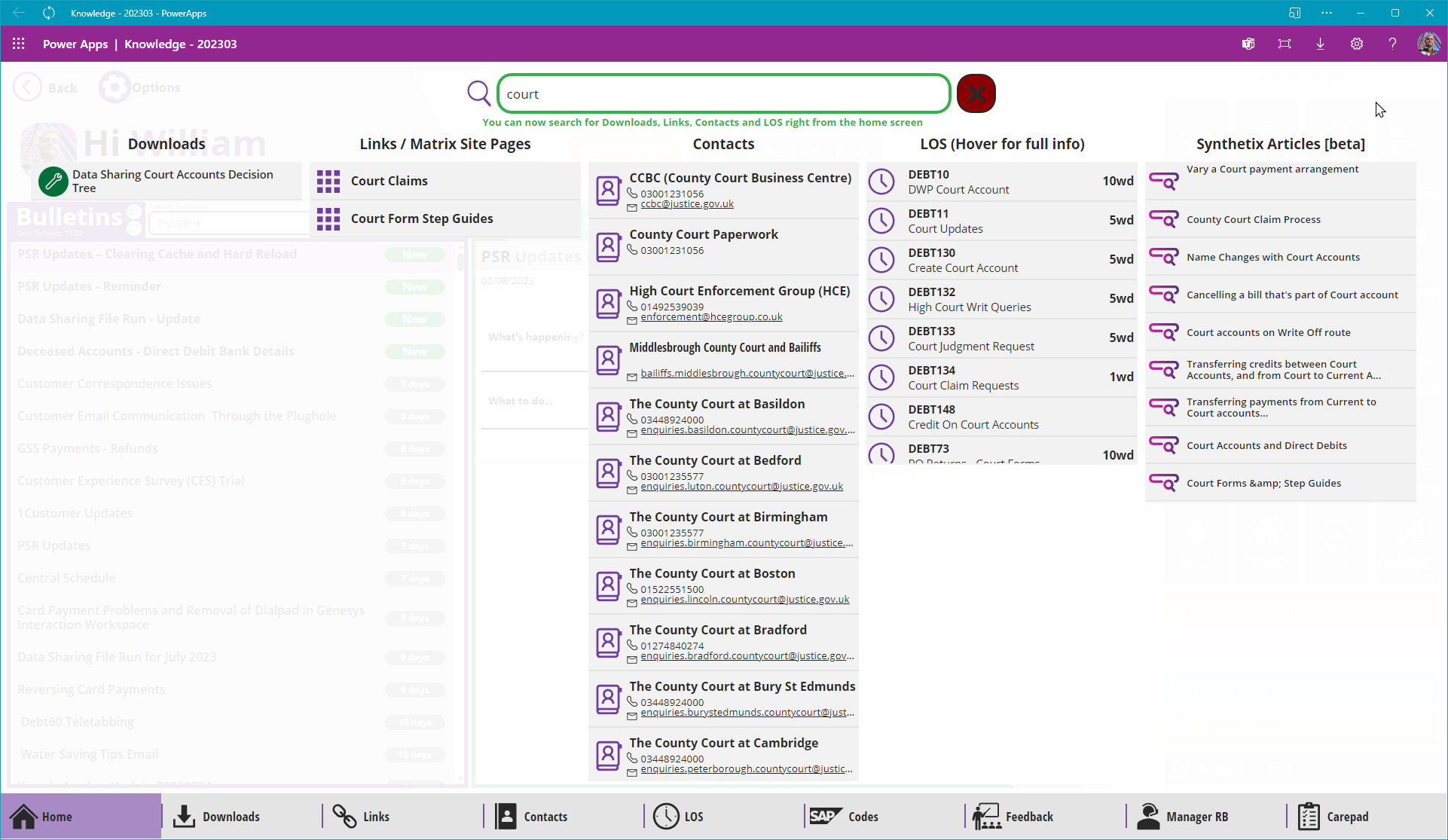Click the Power Apps waffle launcher icon
Viewport: 1448px width, 840px height.
[x=19, y=44]
